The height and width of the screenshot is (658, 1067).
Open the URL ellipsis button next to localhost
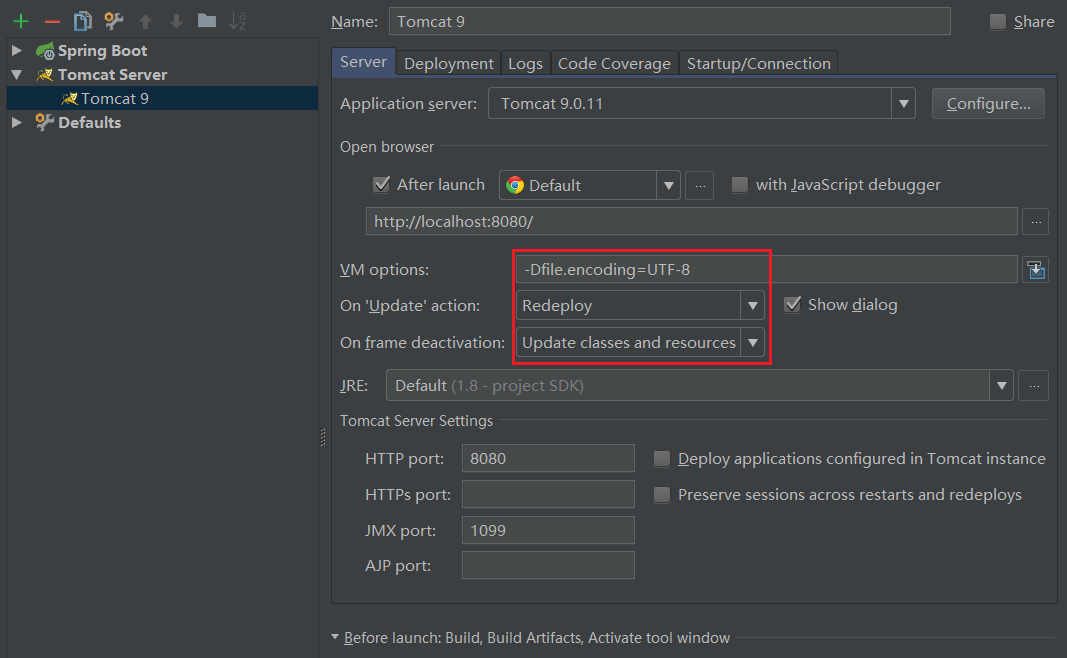tap(1036, 222)
